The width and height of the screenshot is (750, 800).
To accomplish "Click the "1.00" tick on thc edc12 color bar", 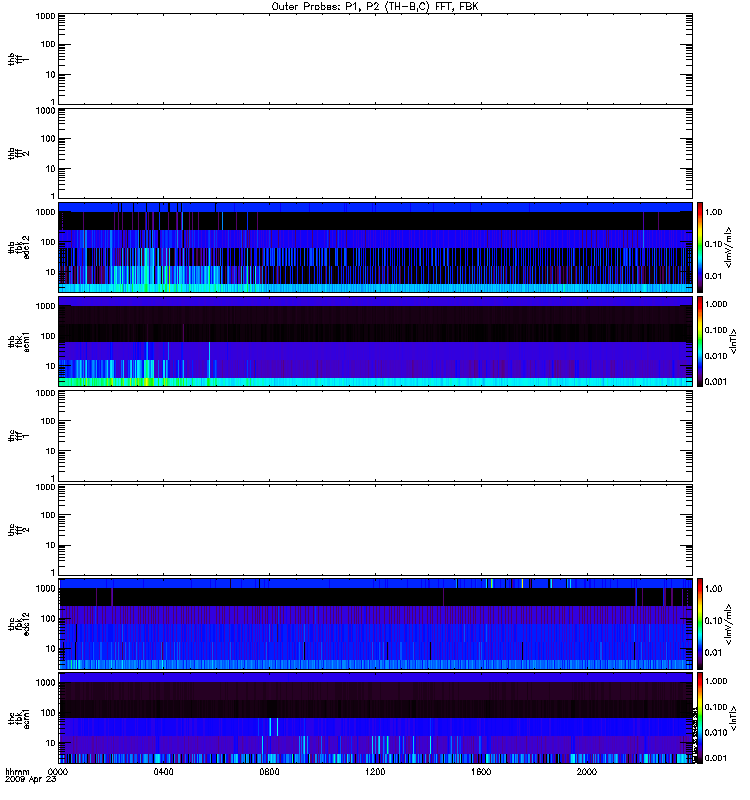I will tap(713, 589).
